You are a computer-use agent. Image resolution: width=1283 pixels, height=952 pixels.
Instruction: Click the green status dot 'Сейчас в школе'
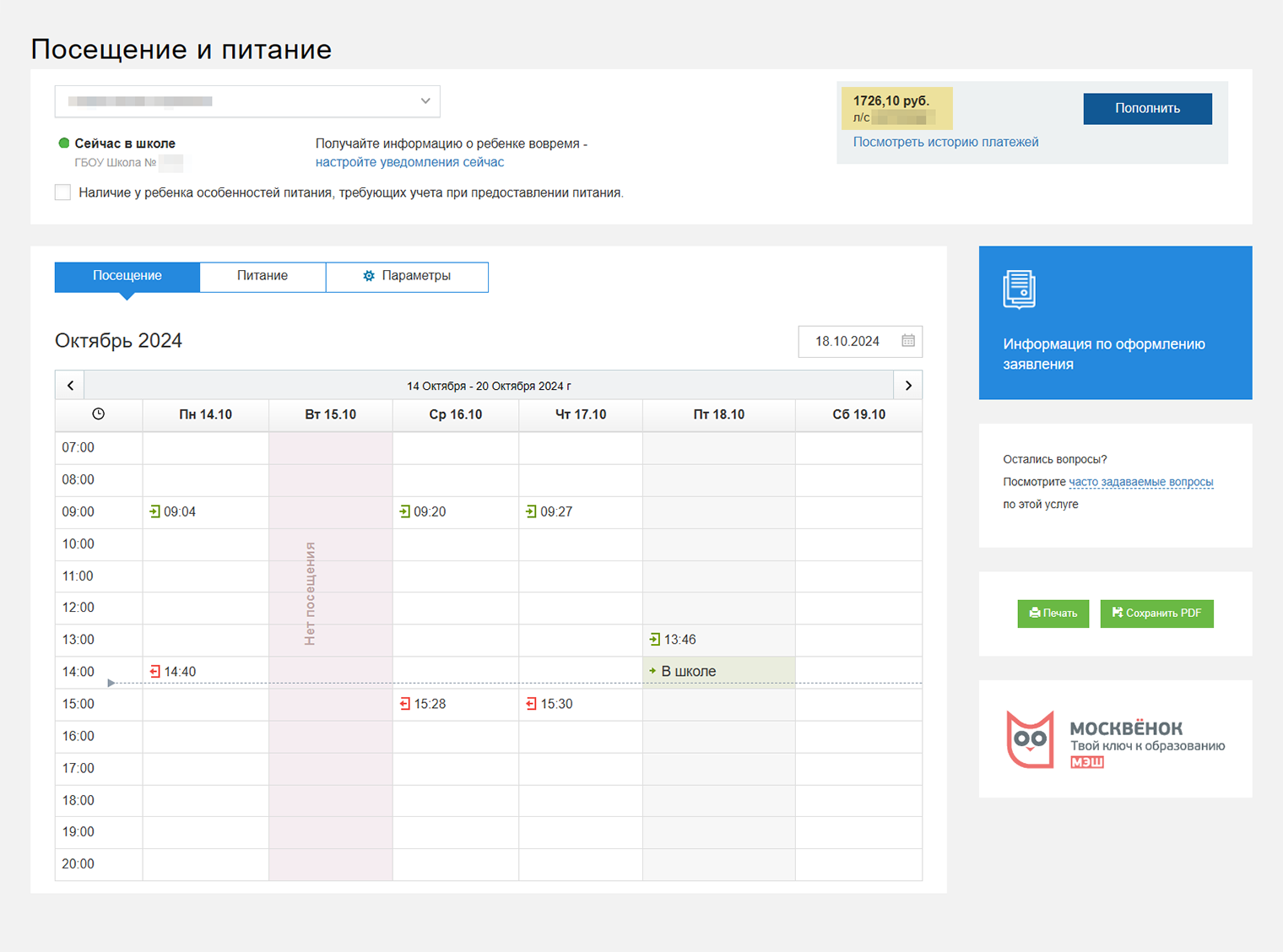(63, 143)
